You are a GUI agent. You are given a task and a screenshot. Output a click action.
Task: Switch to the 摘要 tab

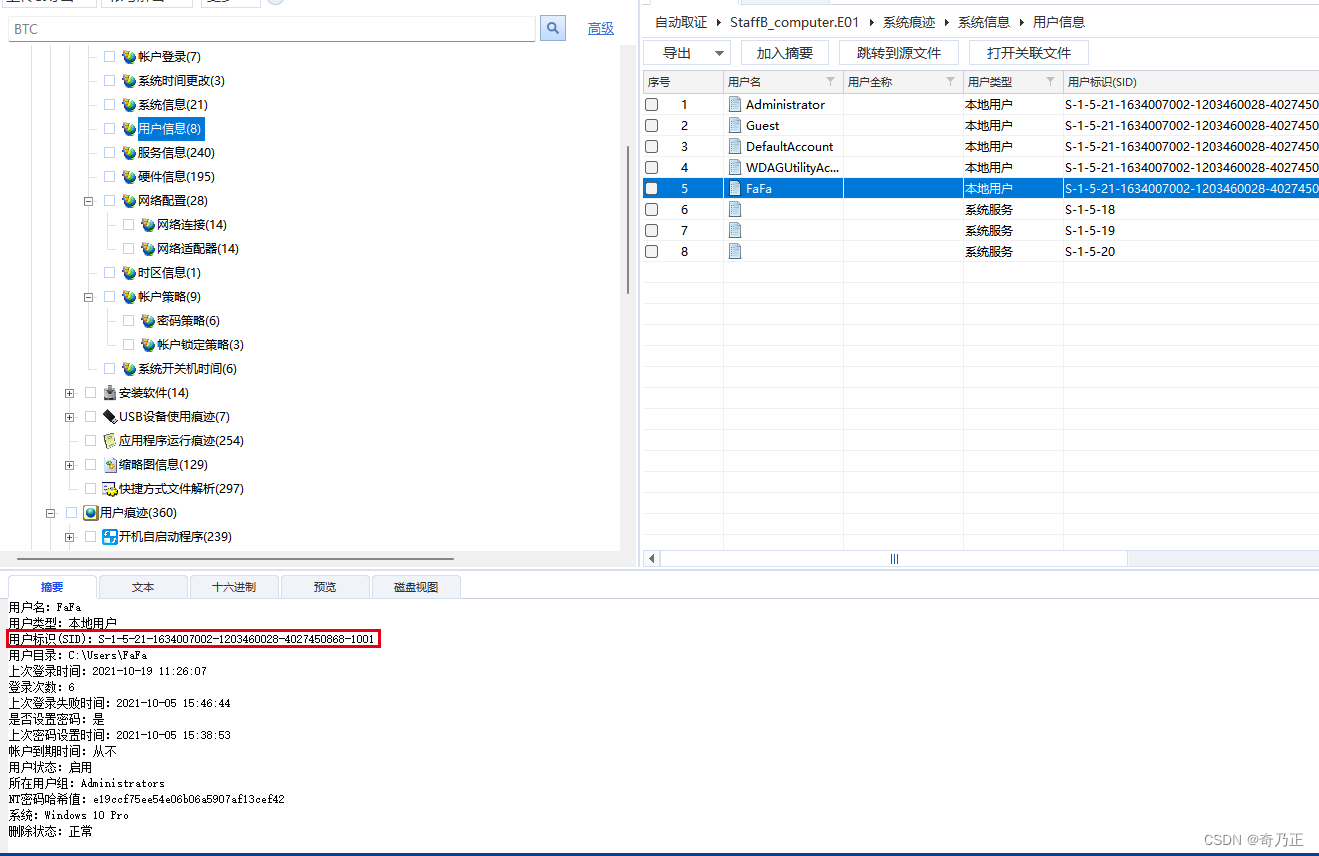(52, 587)
